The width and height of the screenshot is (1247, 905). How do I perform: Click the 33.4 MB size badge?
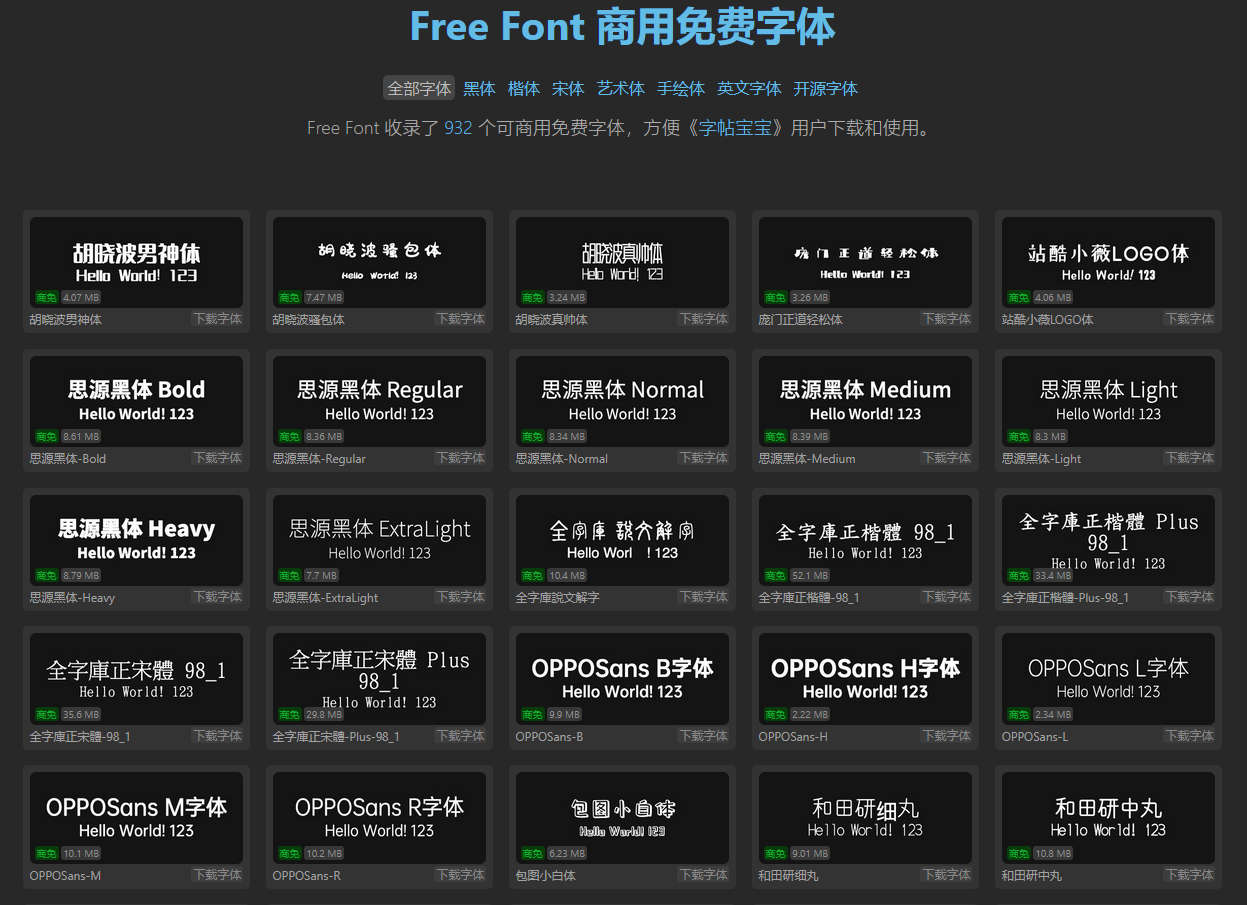click(x=1052, y=576)
